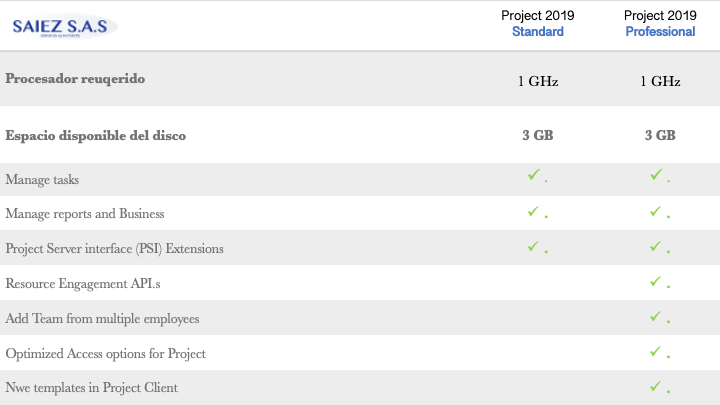Screen dimensions: 720x405
Task: Click the 3 GB value under Professional
Action: pyautogui.click(x=660, y=135)
